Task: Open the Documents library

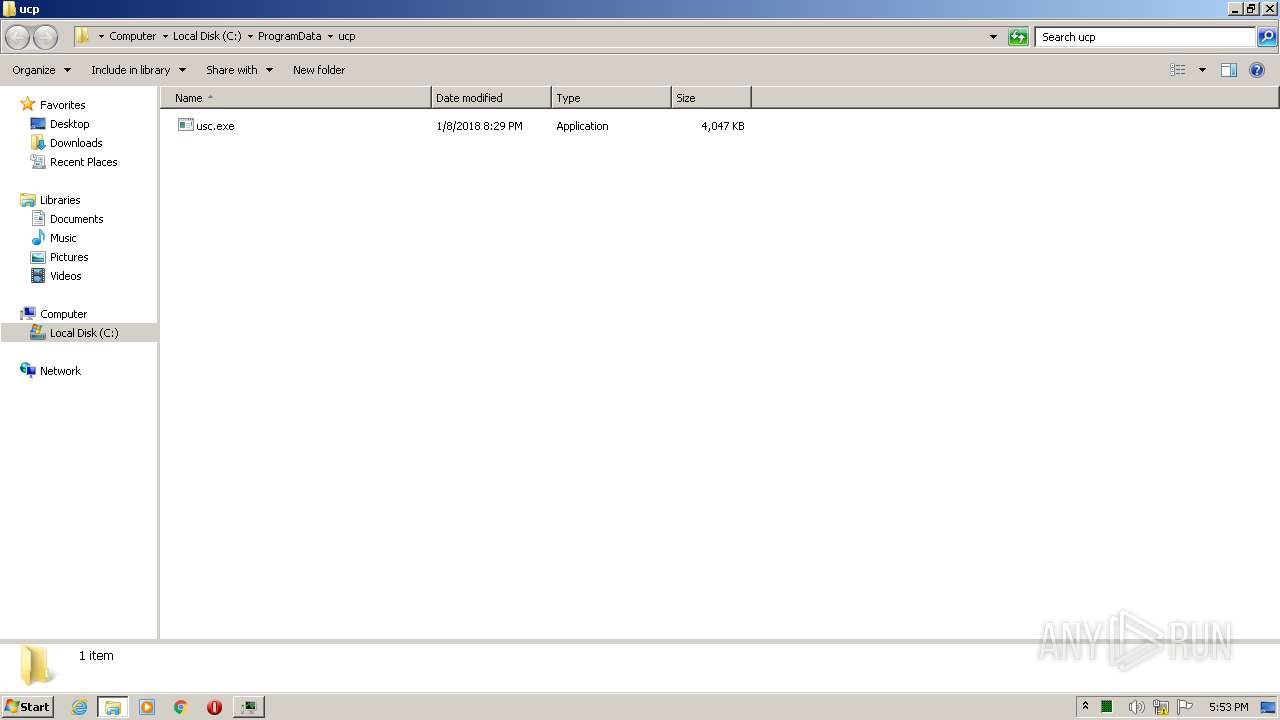Action: (x=76, y=219)
